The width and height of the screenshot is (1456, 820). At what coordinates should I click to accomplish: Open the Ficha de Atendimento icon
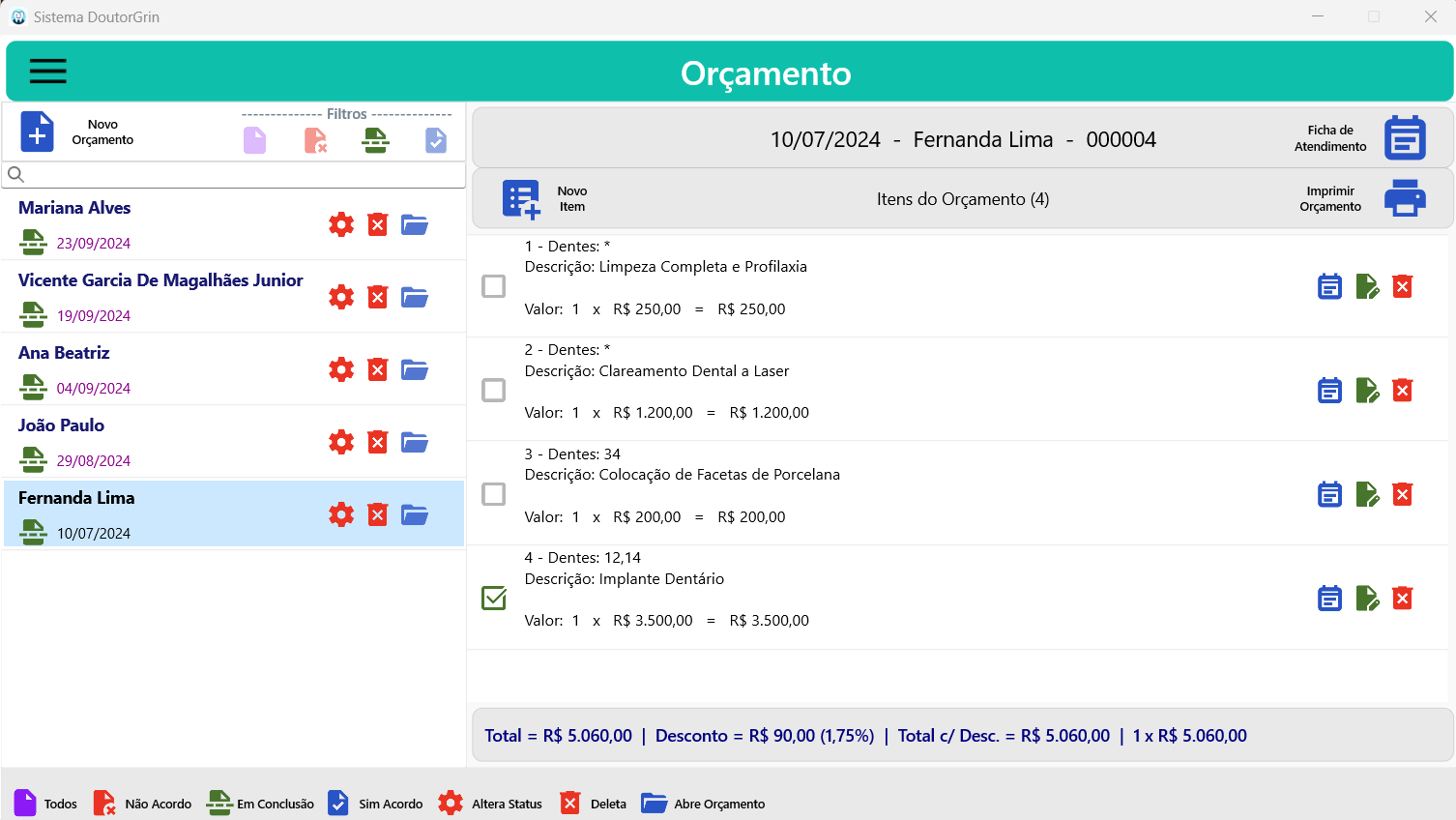(1404, 136)
